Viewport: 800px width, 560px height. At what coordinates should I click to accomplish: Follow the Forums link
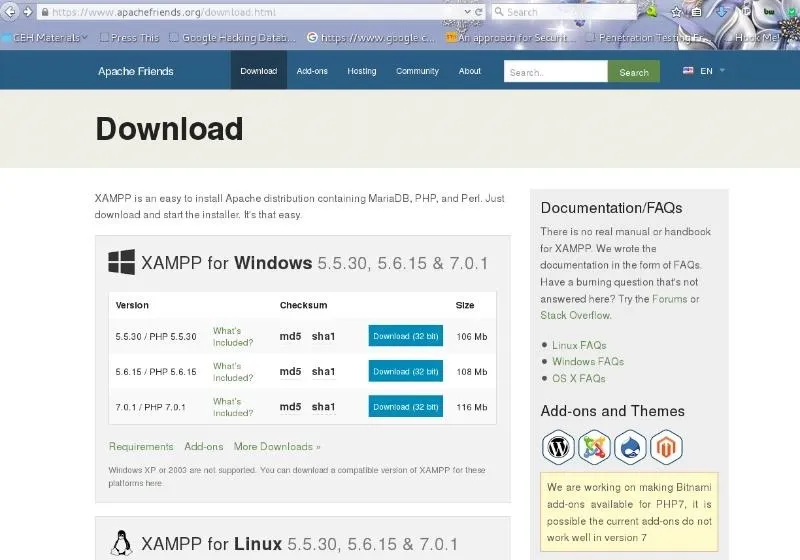tap(669, 299)
